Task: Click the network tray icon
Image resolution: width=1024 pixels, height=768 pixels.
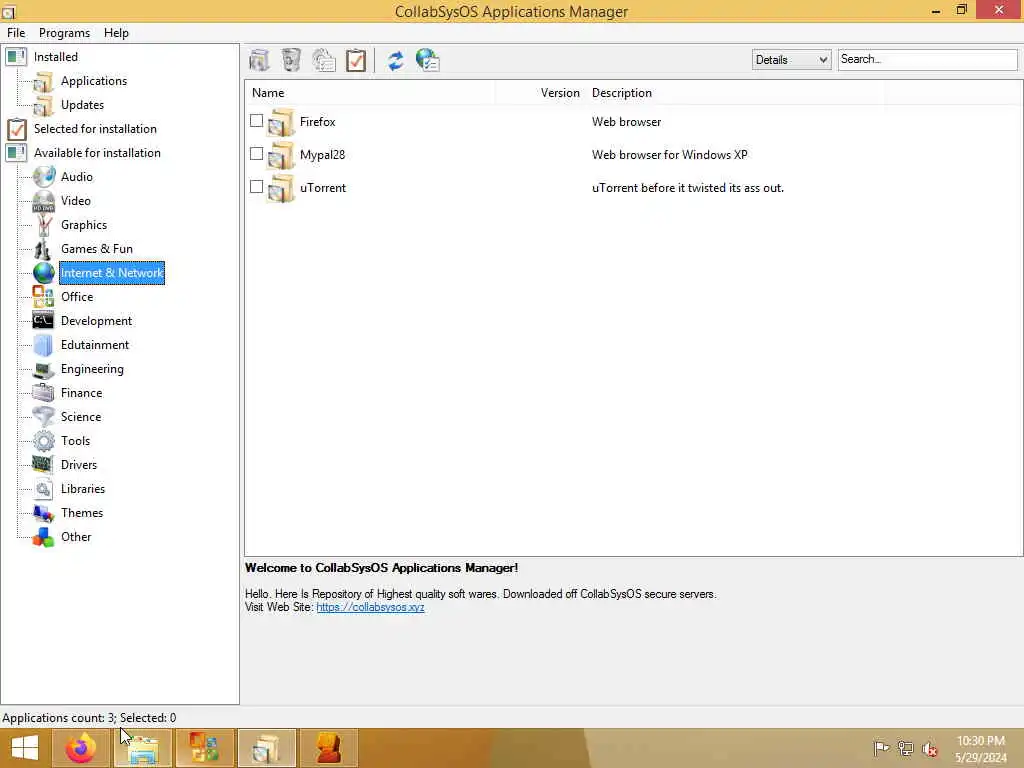Action: tap(905, 748)
